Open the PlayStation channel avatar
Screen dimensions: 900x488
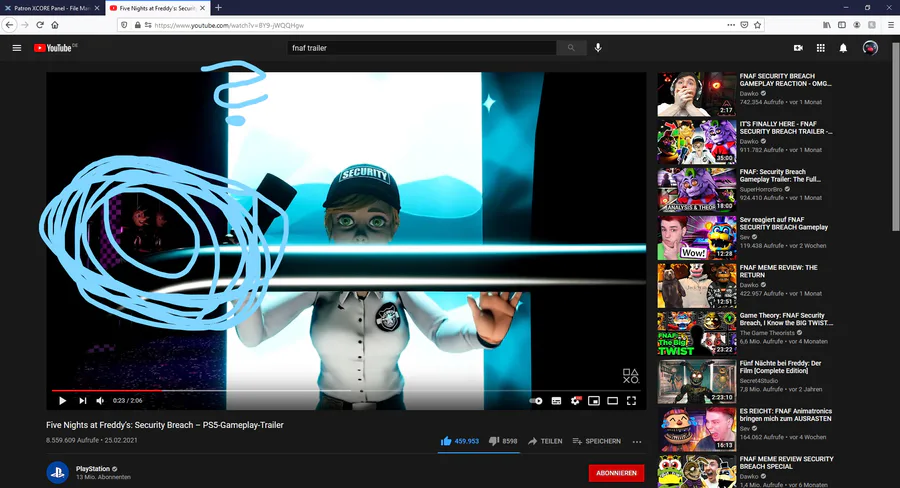pyautogui.click(x=57, y=472)
